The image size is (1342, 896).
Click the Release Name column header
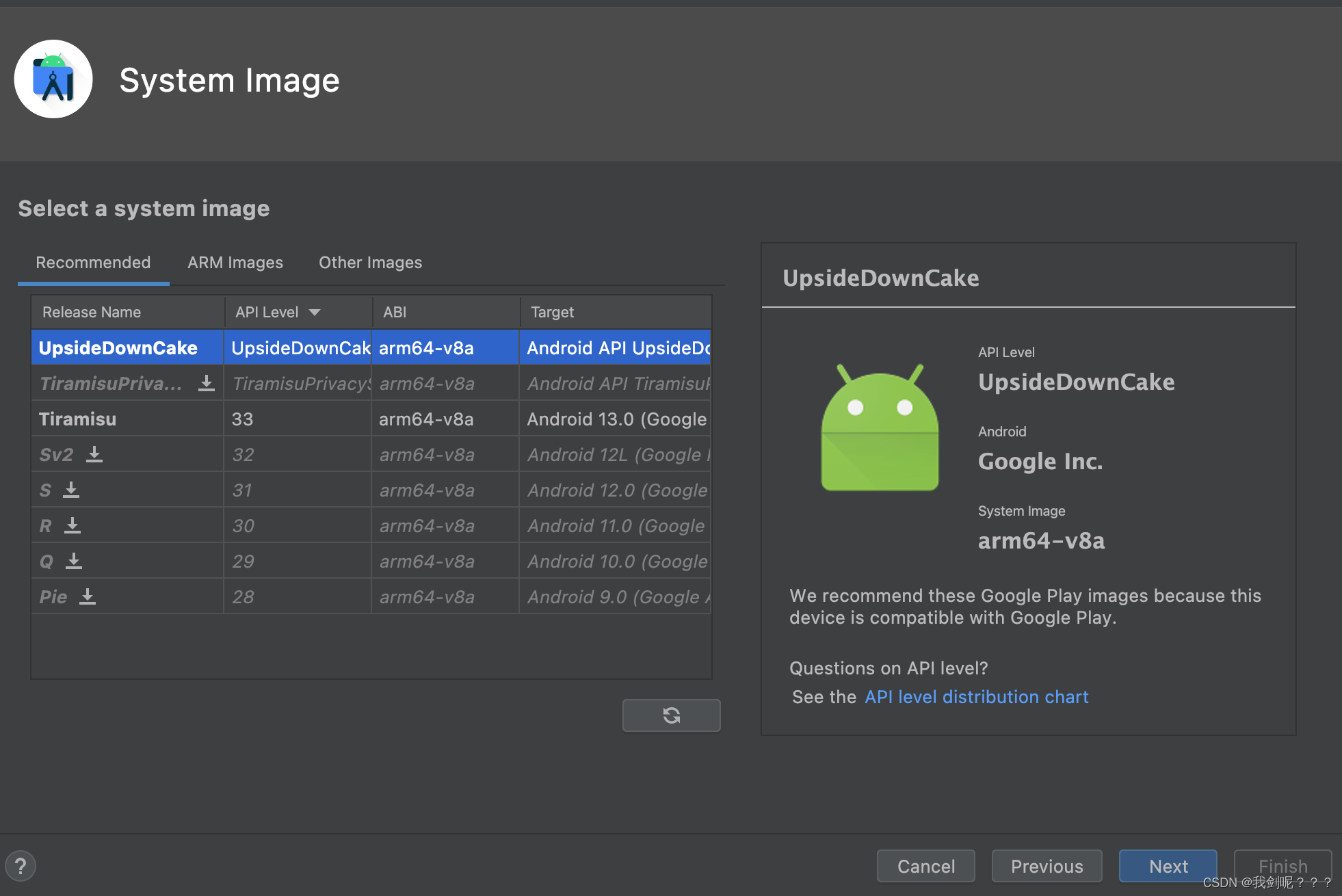[92, 313]
